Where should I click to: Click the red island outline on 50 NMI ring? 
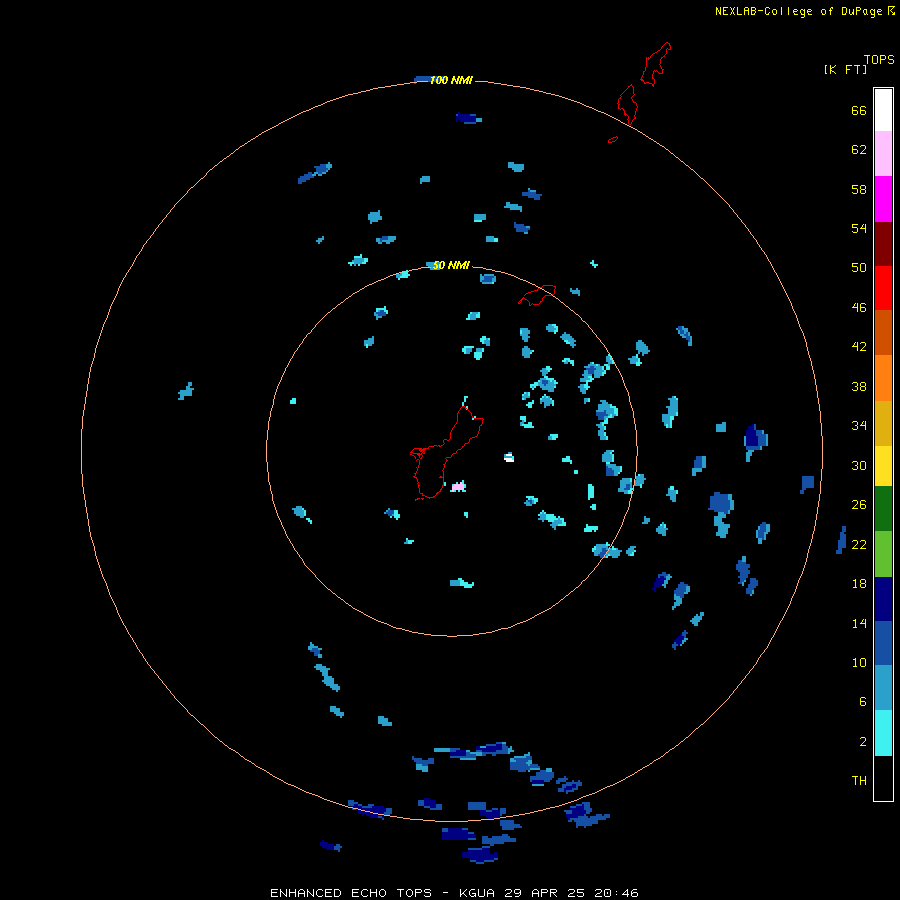click(x=537, y=295)
